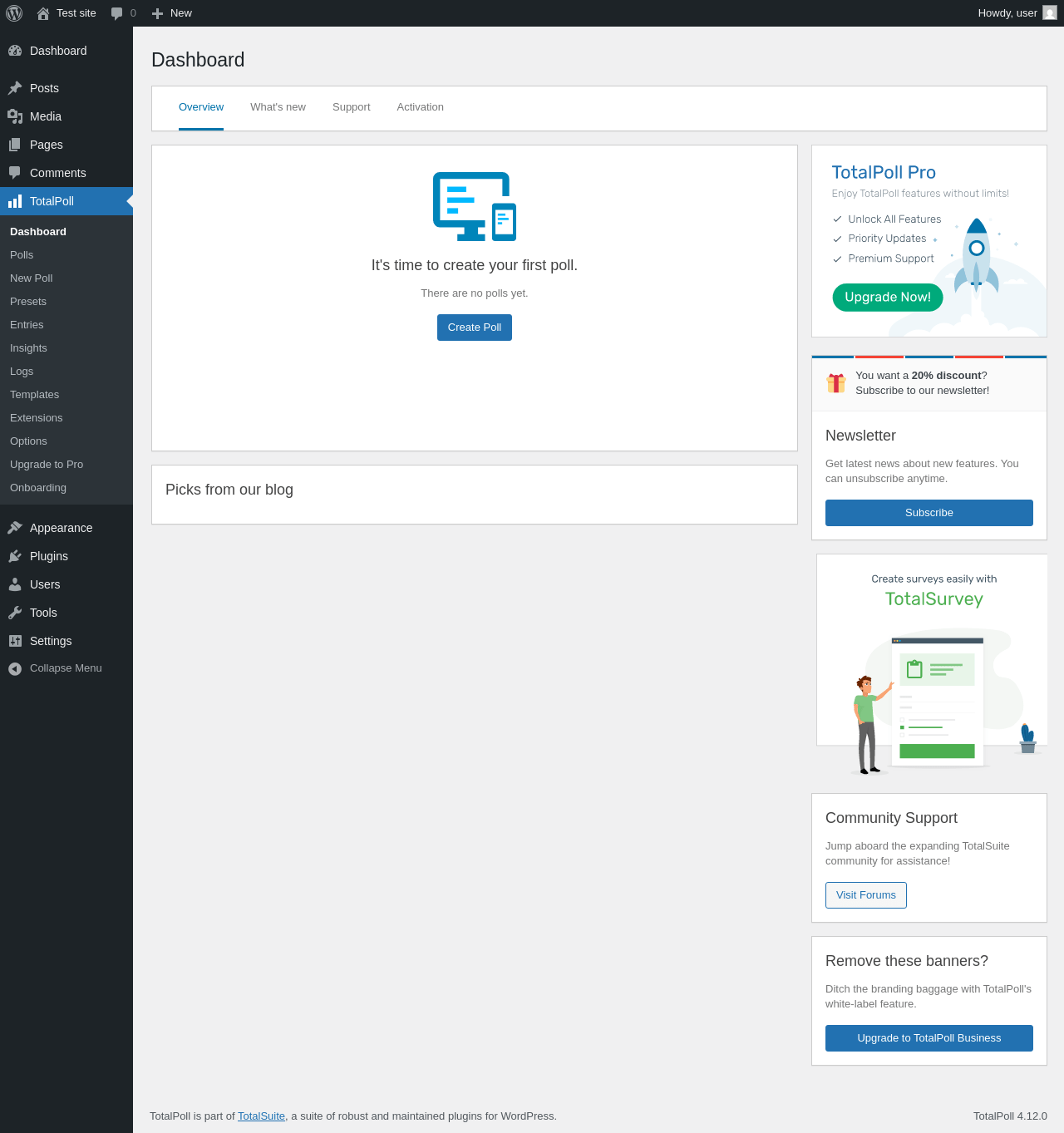Click the 'TotalPoll 4.12.0' version text
The height and width of the screenshot is (1133, 1064).
click(x=1010, y=1116)
